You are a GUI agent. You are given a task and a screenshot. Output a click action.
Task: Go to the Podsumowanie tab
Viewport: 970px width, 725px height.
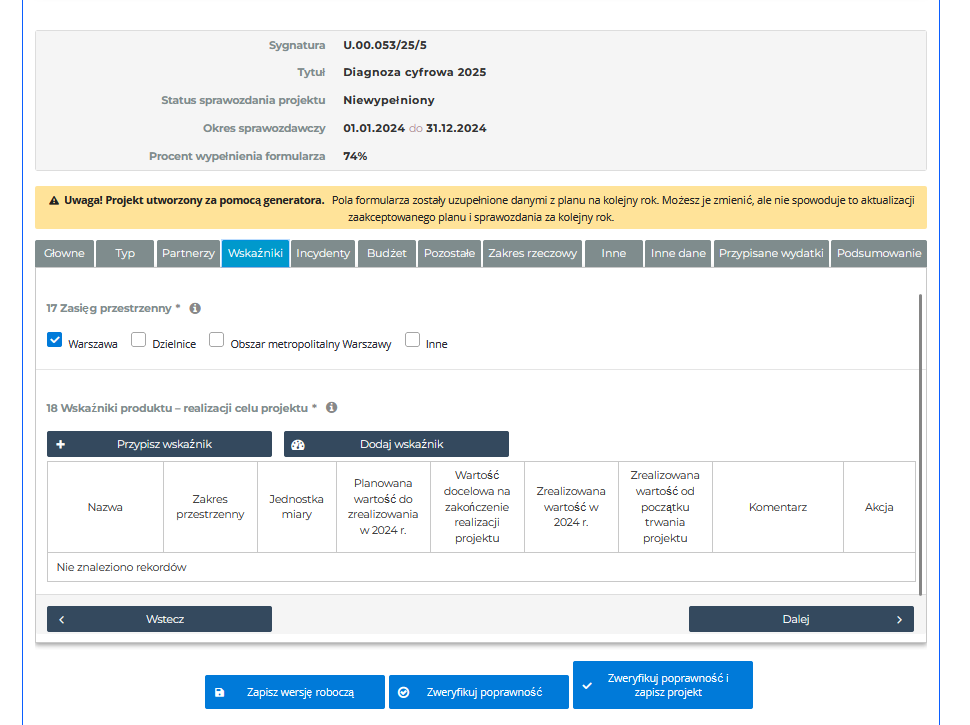point(878,253)
